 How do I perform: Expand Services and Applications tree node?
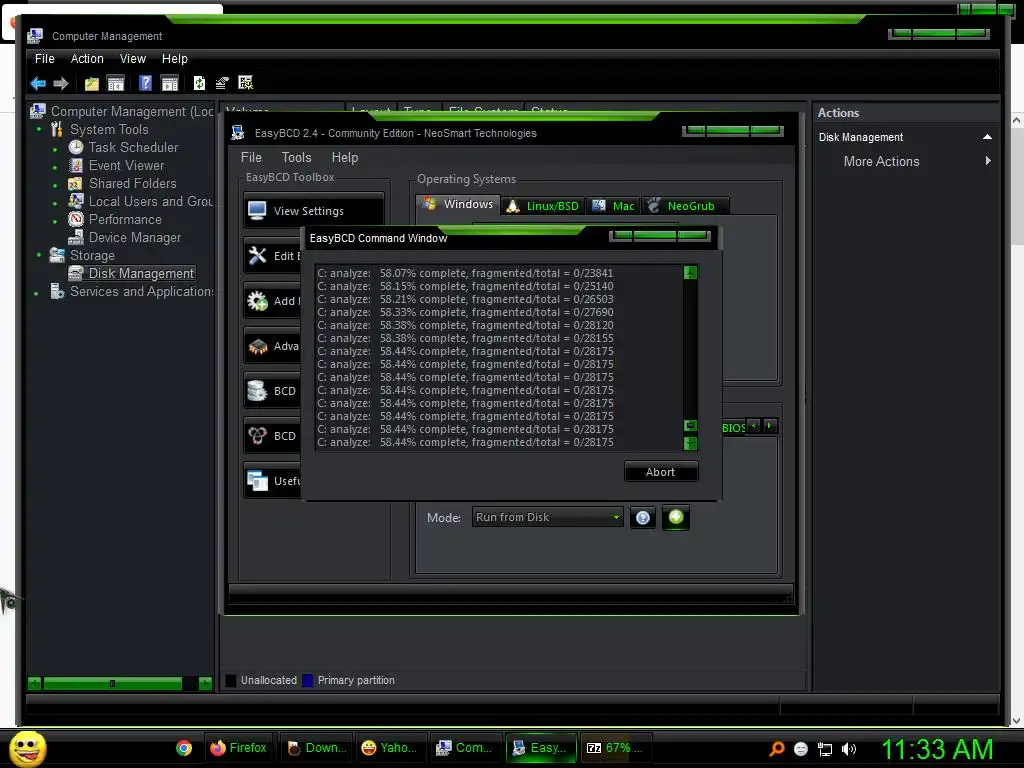point(36,293)
